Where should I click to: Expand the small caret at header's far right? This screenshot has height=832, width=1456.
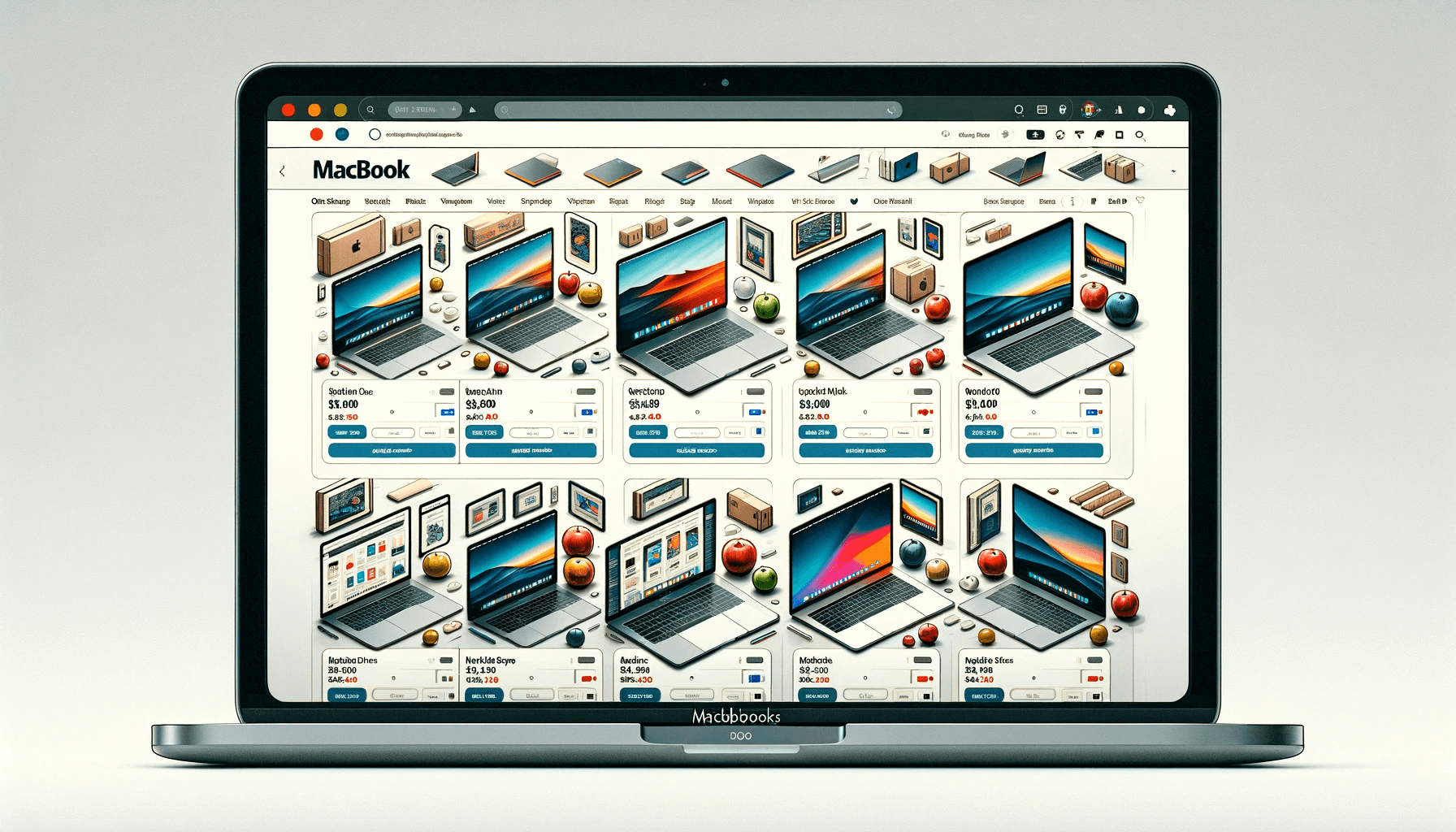(x=1173, y=172)
